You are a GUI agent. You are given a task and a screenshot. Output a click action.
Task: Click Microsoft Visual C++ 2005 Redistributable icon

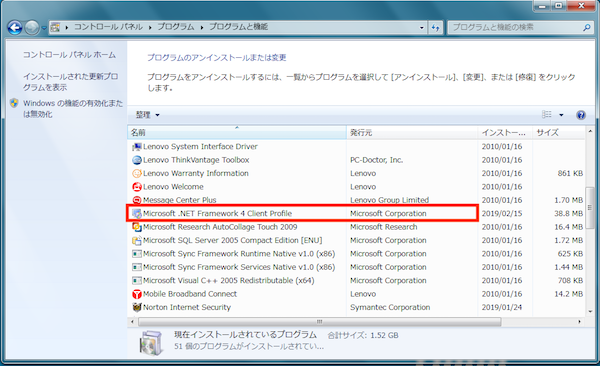pos(137,281)
